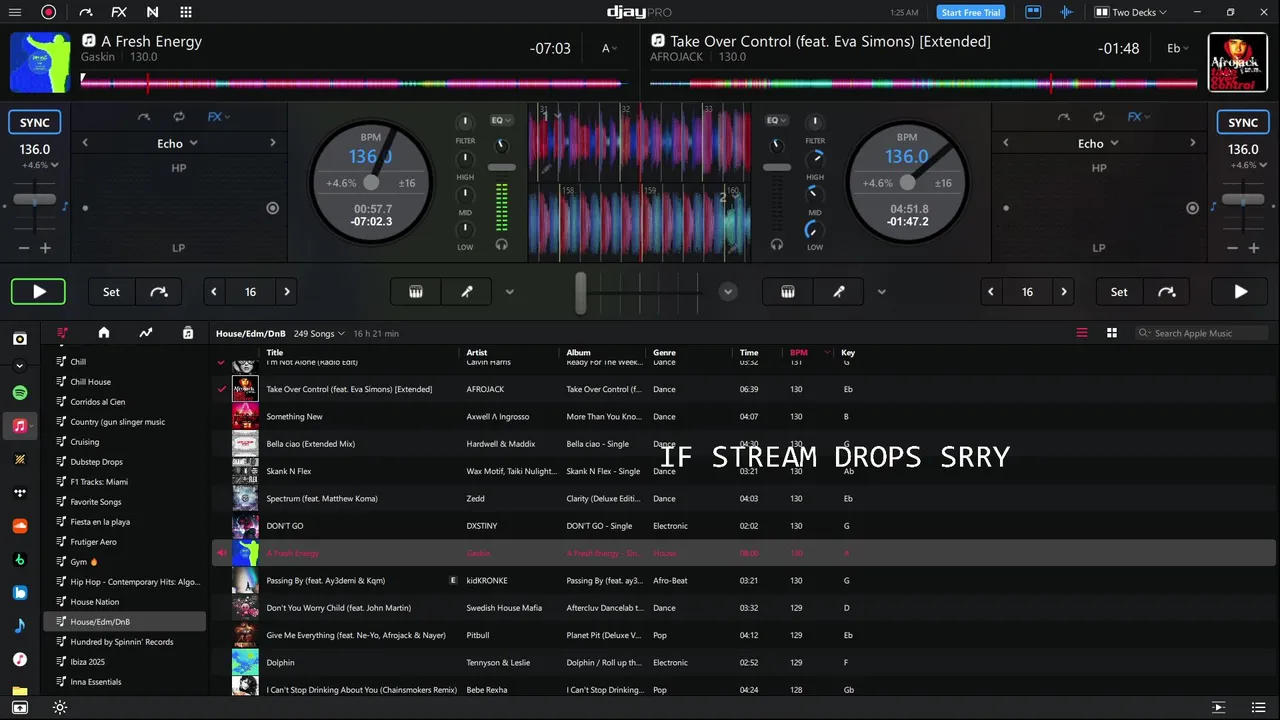Switch library to grid view

coord(1111,333)
